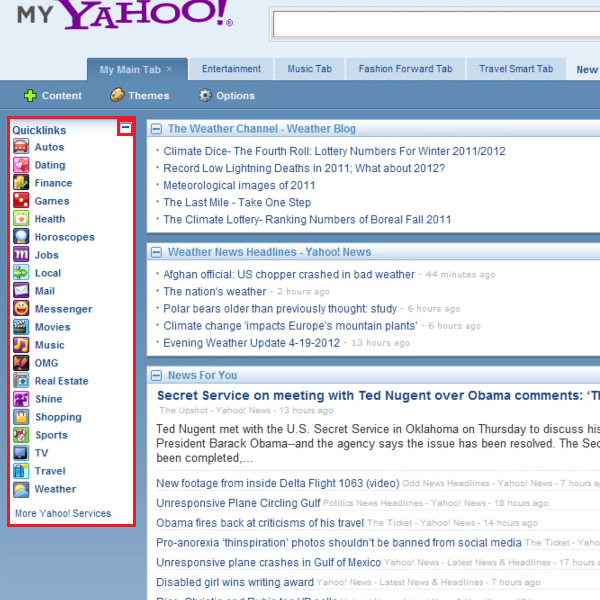
Task: Switch to the Entertainment tab
Action: coord(232,69)
